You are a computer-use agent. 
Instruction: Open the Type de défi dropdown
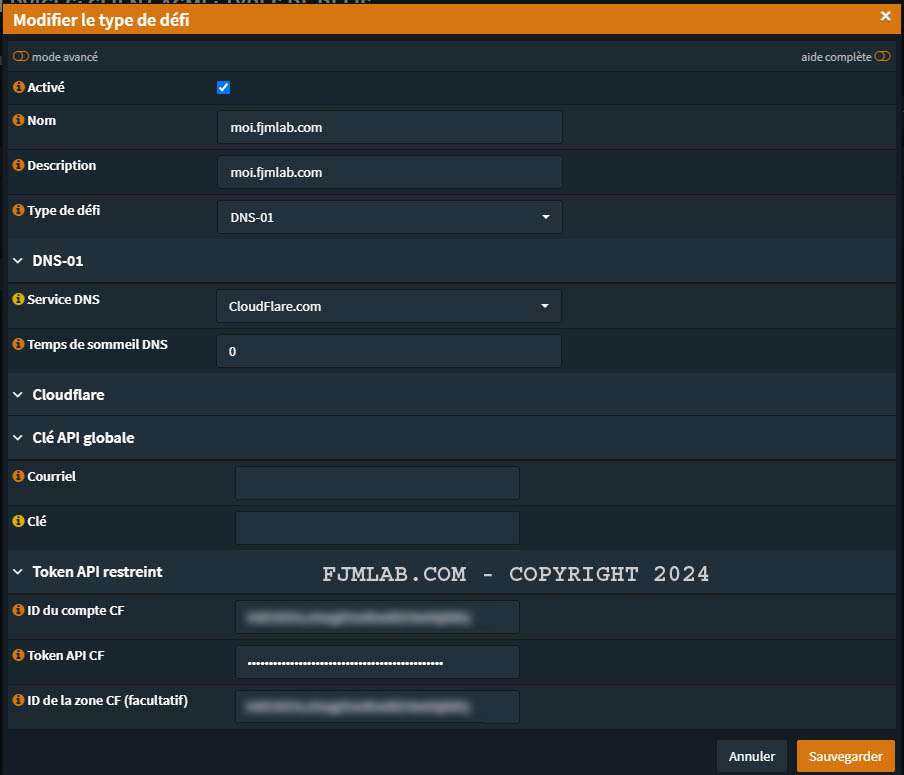point(389,217)
